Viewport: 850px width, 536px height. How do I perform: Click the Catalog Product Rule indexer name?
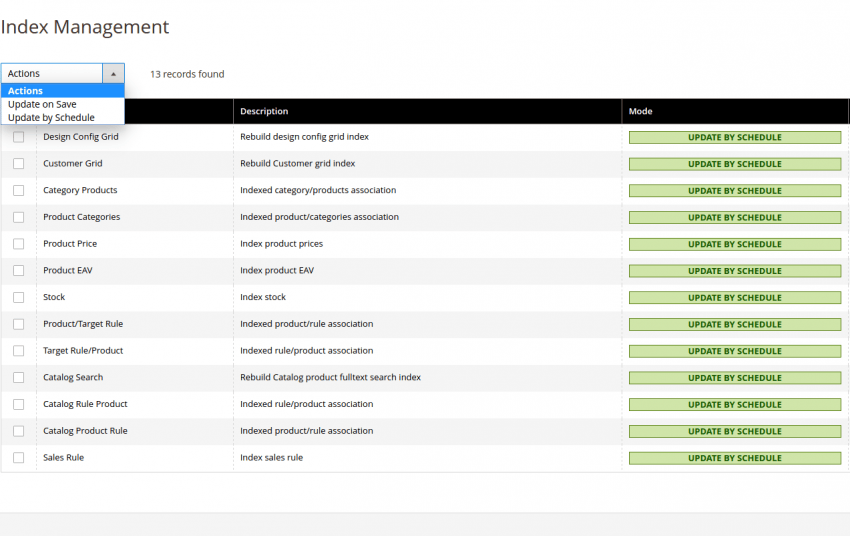click(85, 431)
